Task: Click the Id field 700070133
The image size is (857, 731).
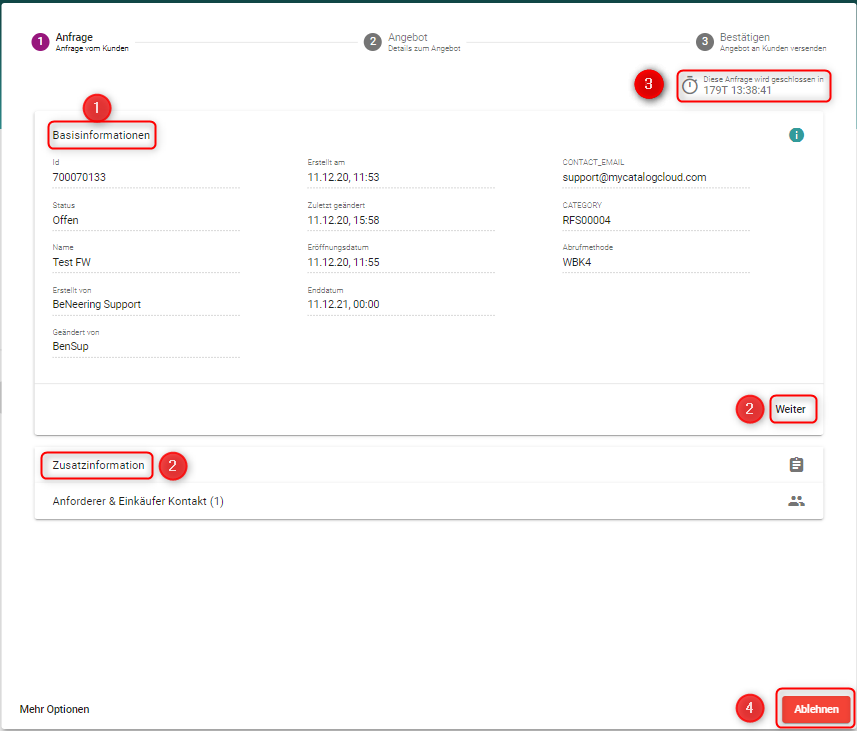Action: pos(79,177)
